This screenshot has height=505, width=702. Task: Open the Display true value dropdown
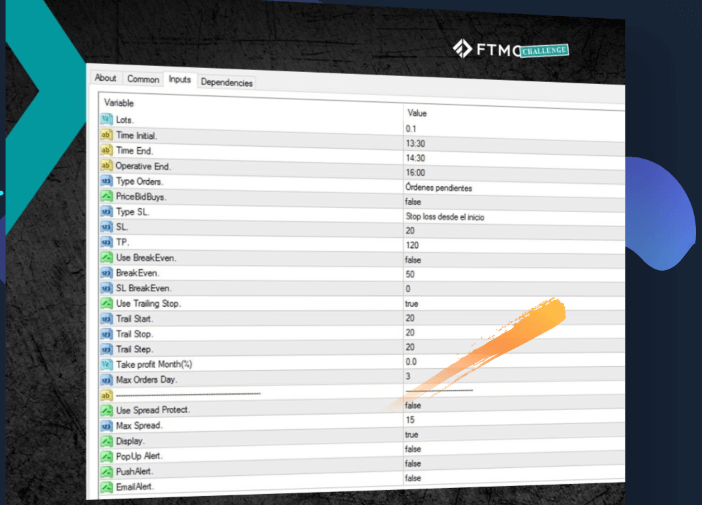(x=514, y=434)
